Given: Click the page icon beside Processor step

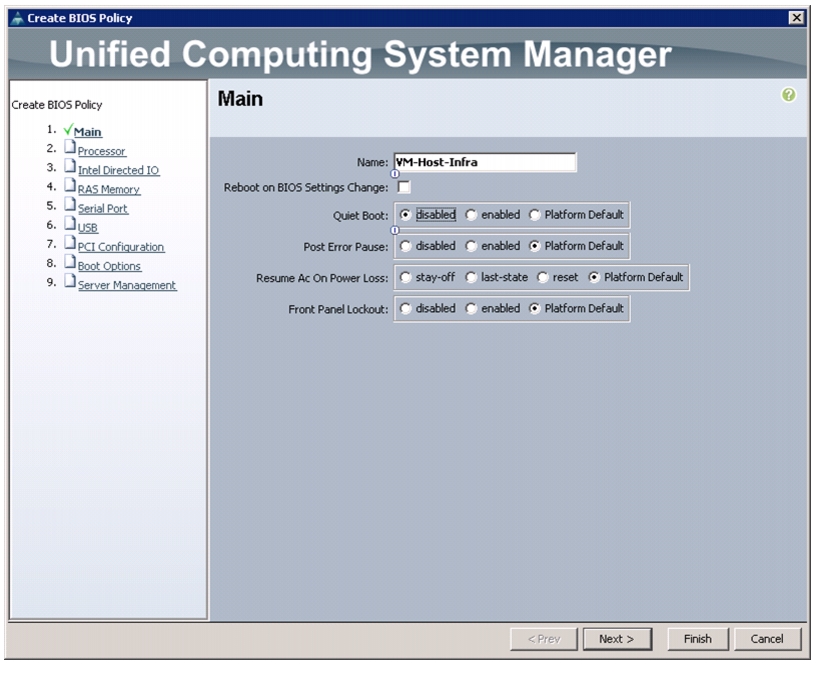Looking at the screenshot, I should (70, 147).
